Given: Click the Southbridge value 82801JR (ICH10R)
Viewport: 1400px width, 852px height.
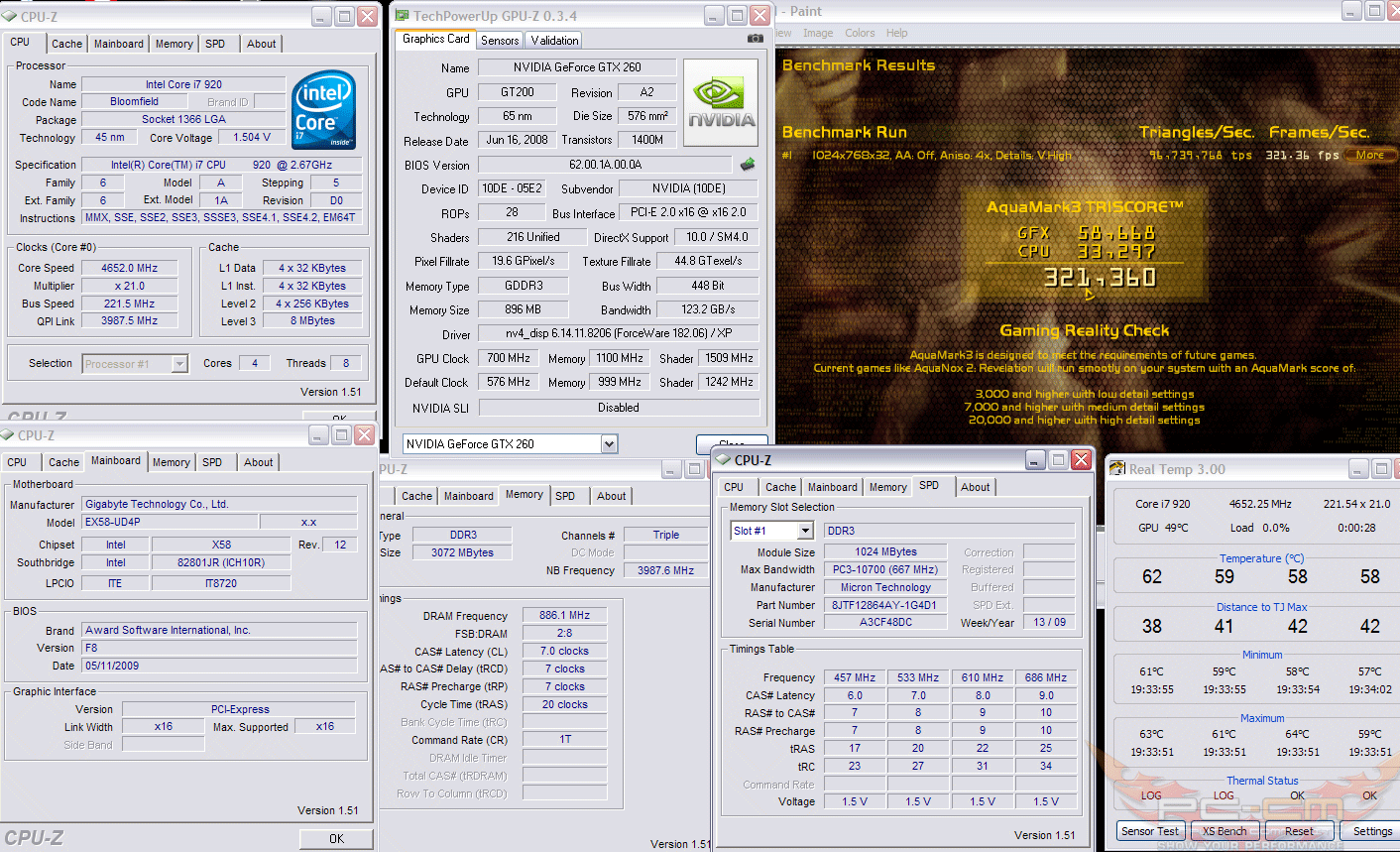Looking at the screenshot, I should pos(221,562).
